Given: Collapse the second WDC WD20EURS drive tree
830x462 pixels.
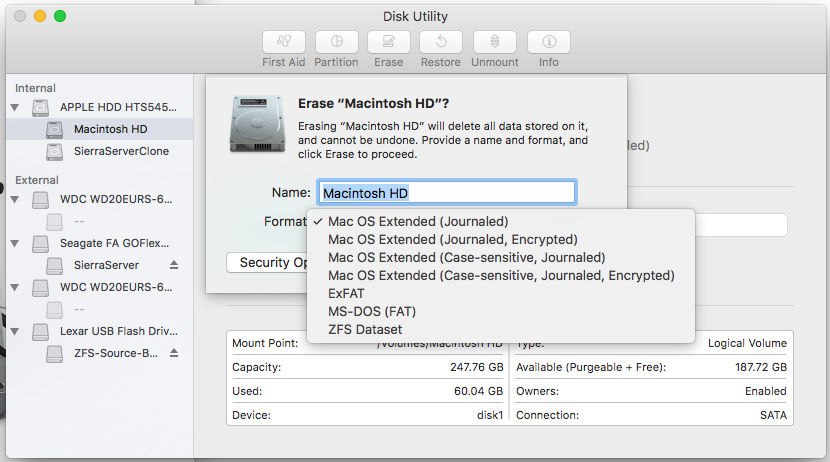Looking at the screenshot, I should pyautogui.click(x=15, y=287).
